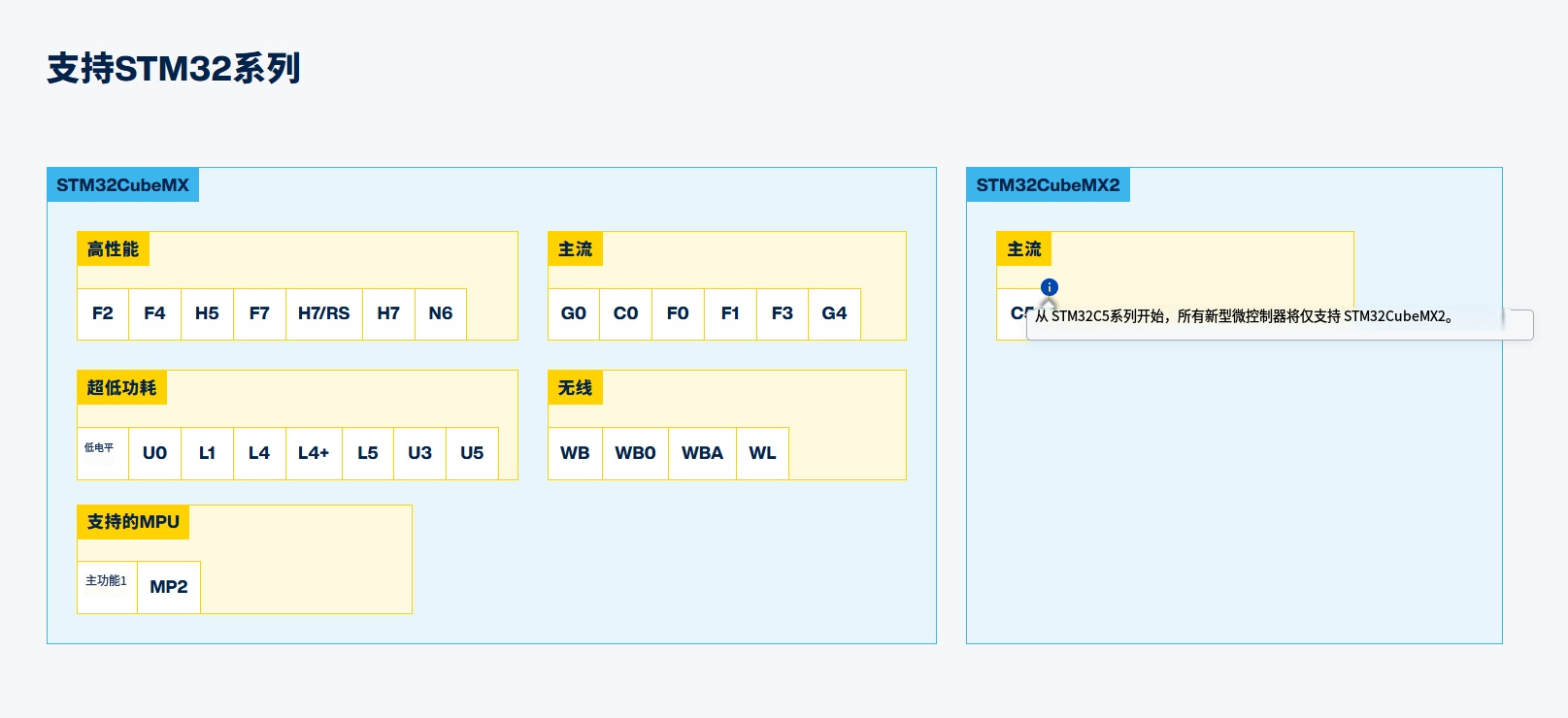
Task: Click the WL wireless series tile
Action: (762, 453)
